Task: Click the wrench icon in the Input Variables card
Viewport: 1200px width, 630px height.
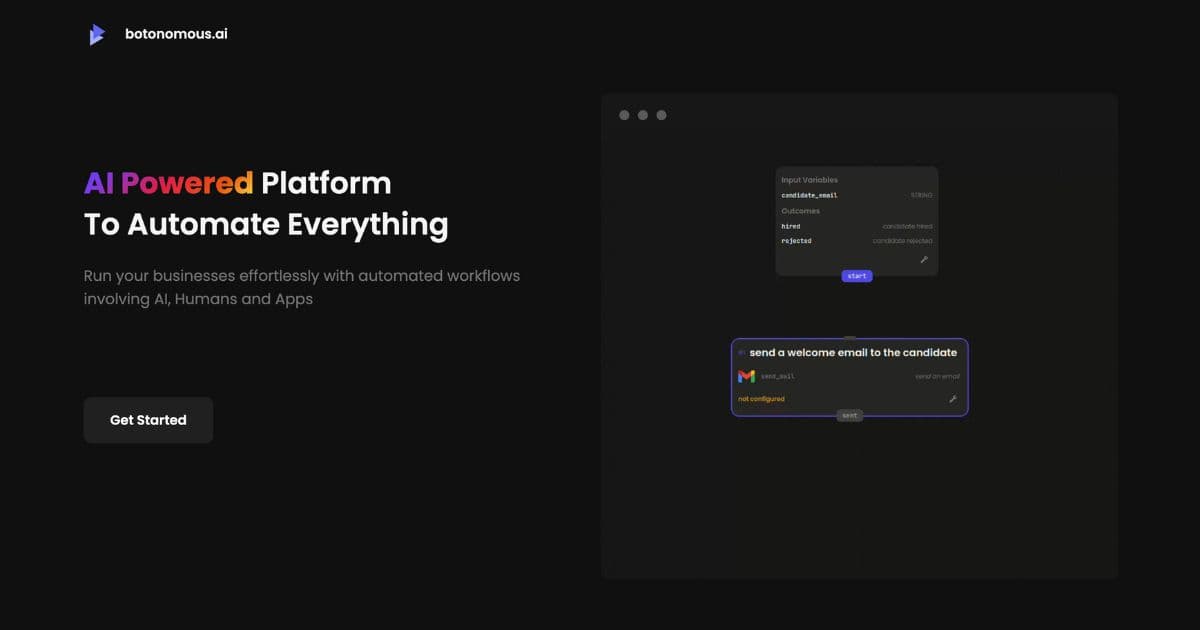Action: 924,259
